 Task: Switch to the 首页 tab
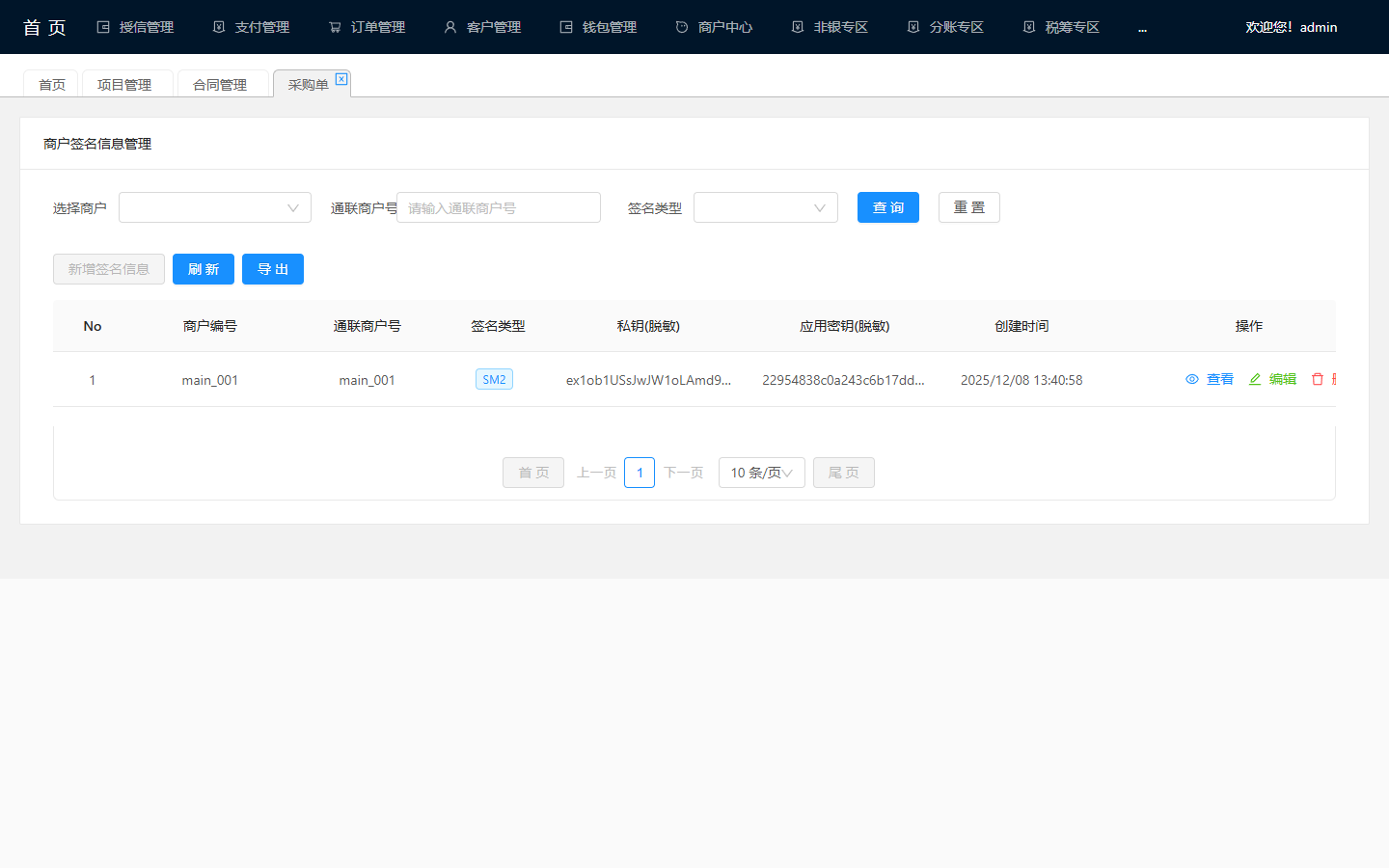coord(52,85)
